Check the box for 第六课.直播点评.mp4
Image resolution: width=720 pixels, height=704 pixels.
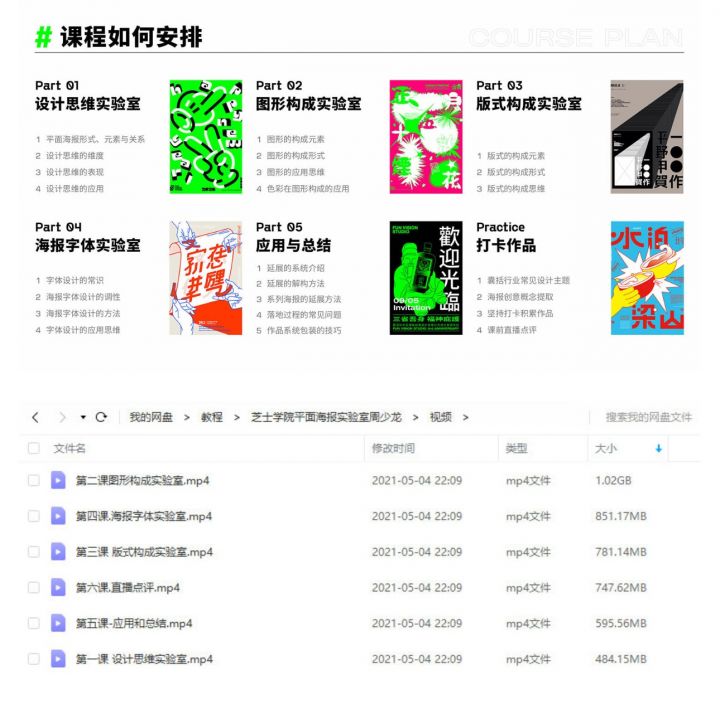tap(34, 587)
